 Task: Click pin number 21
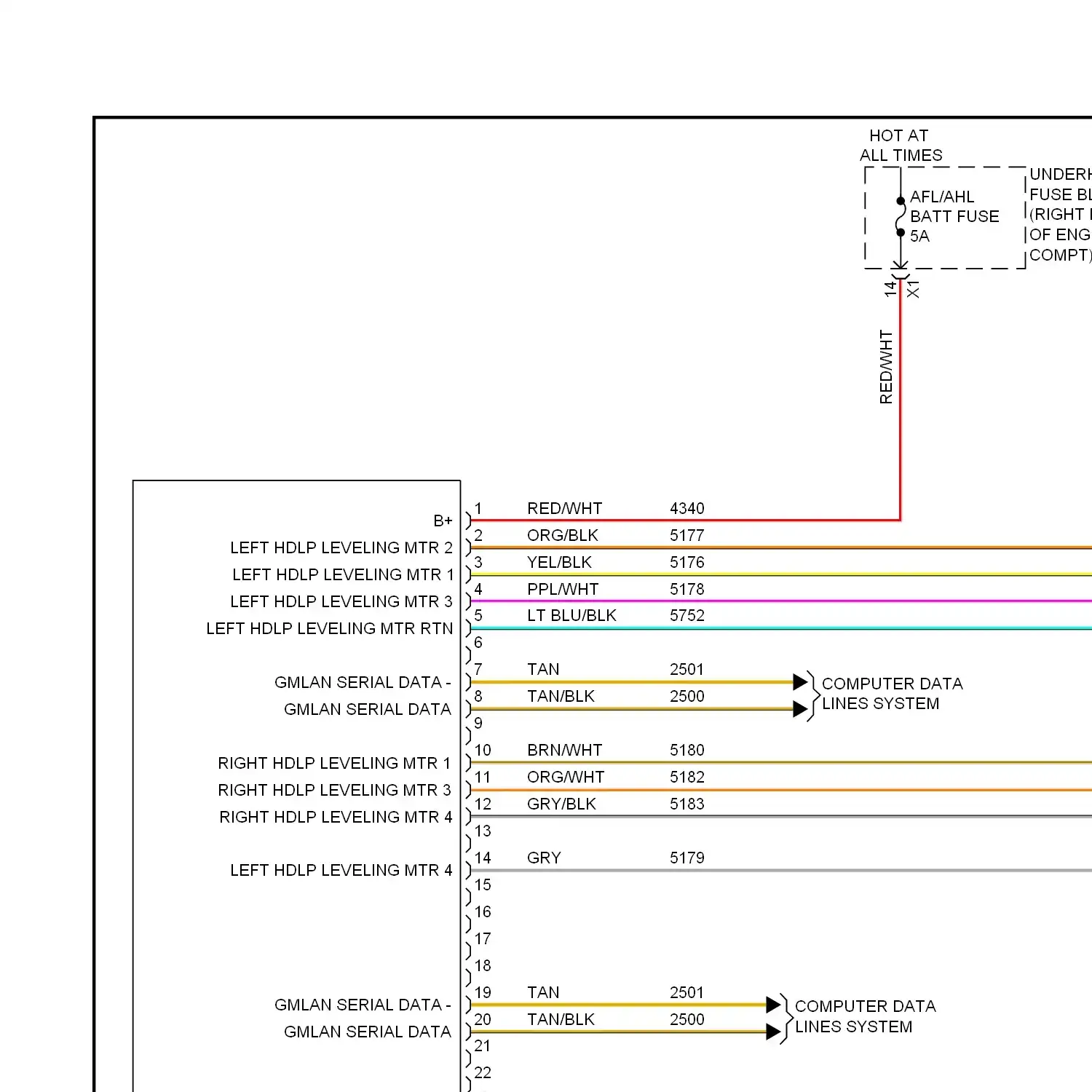click(483, 1045)
